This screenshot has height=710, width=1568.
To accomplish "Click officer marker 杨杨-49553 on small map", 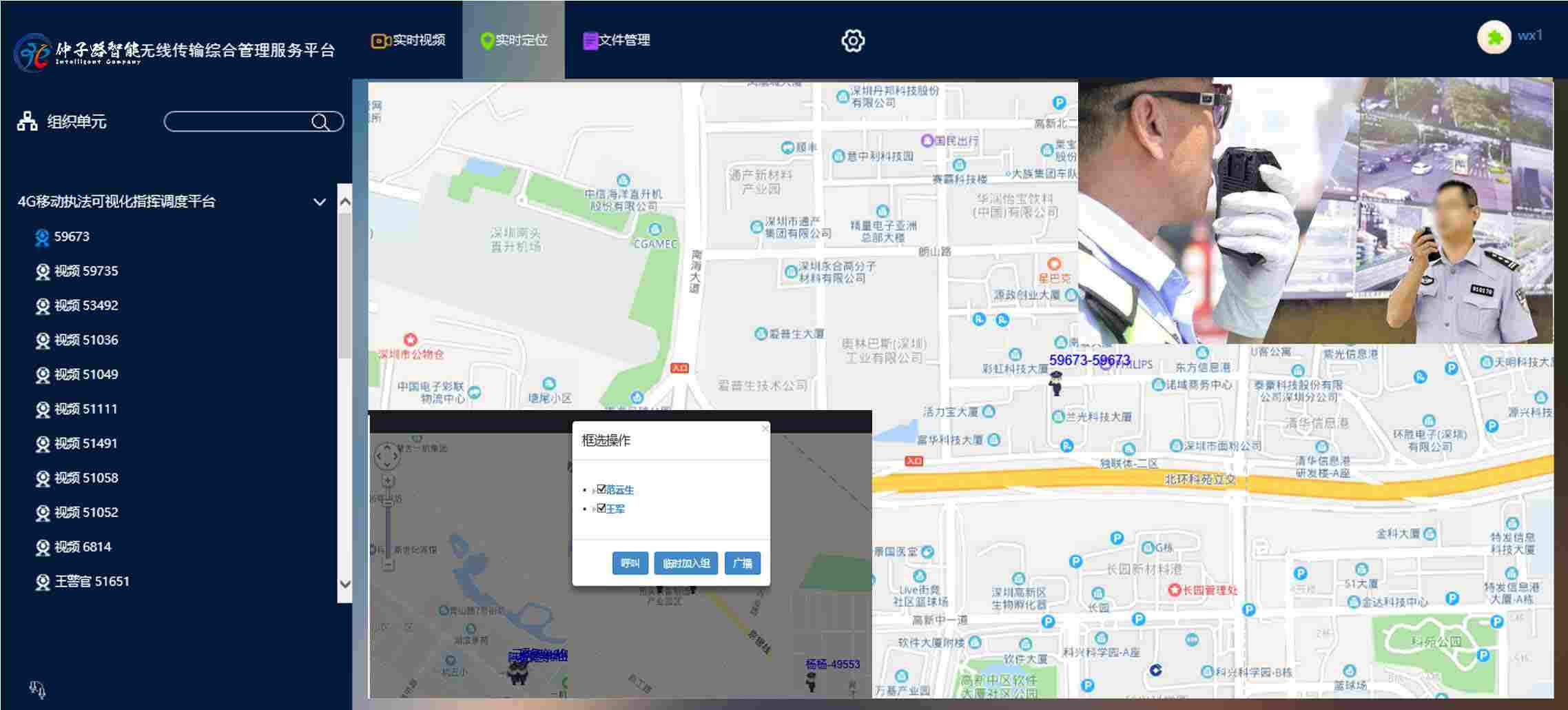I will pyautogui.click(x=811, y=682).
